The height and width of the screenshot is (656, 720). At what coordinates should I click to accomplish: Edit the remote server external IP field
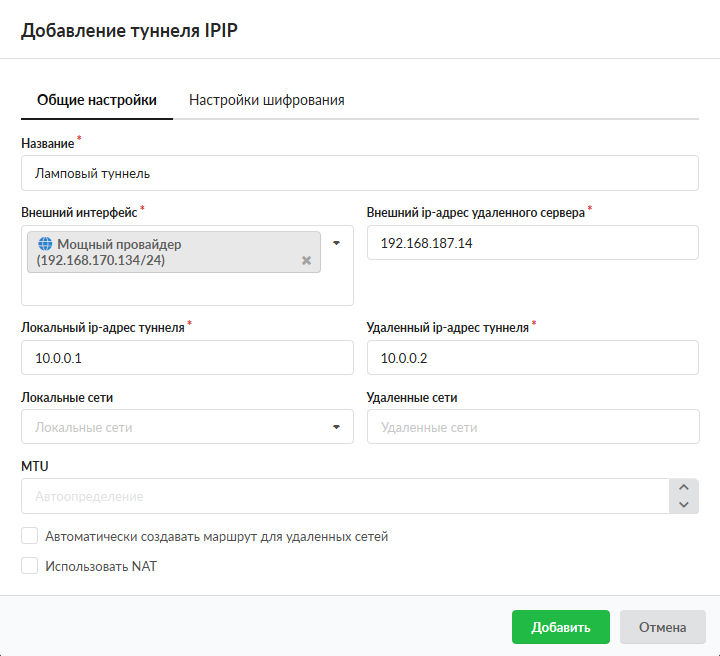point(532,242)
